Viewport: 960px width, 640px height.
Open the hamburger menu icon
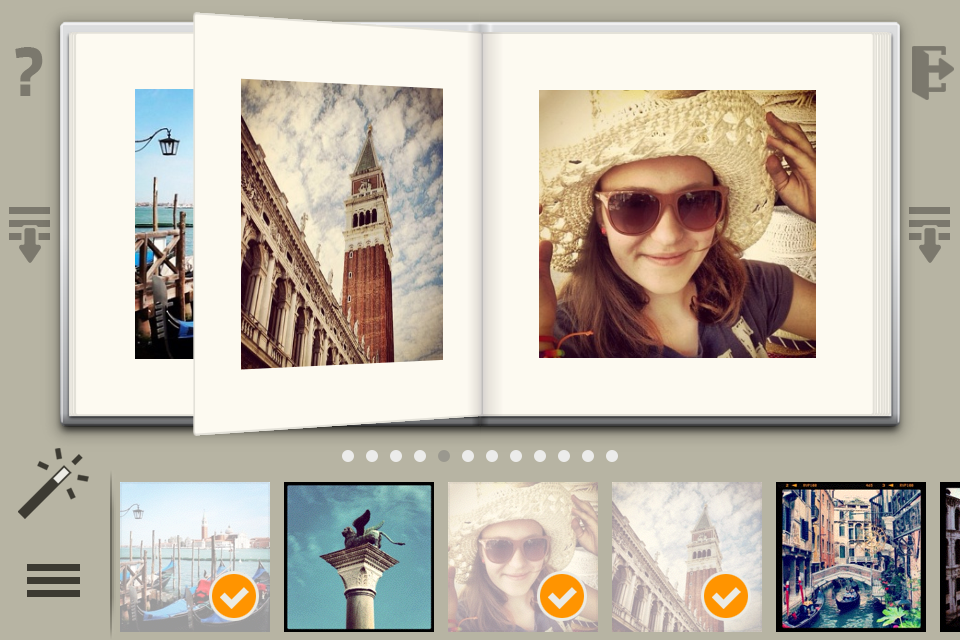53,580
